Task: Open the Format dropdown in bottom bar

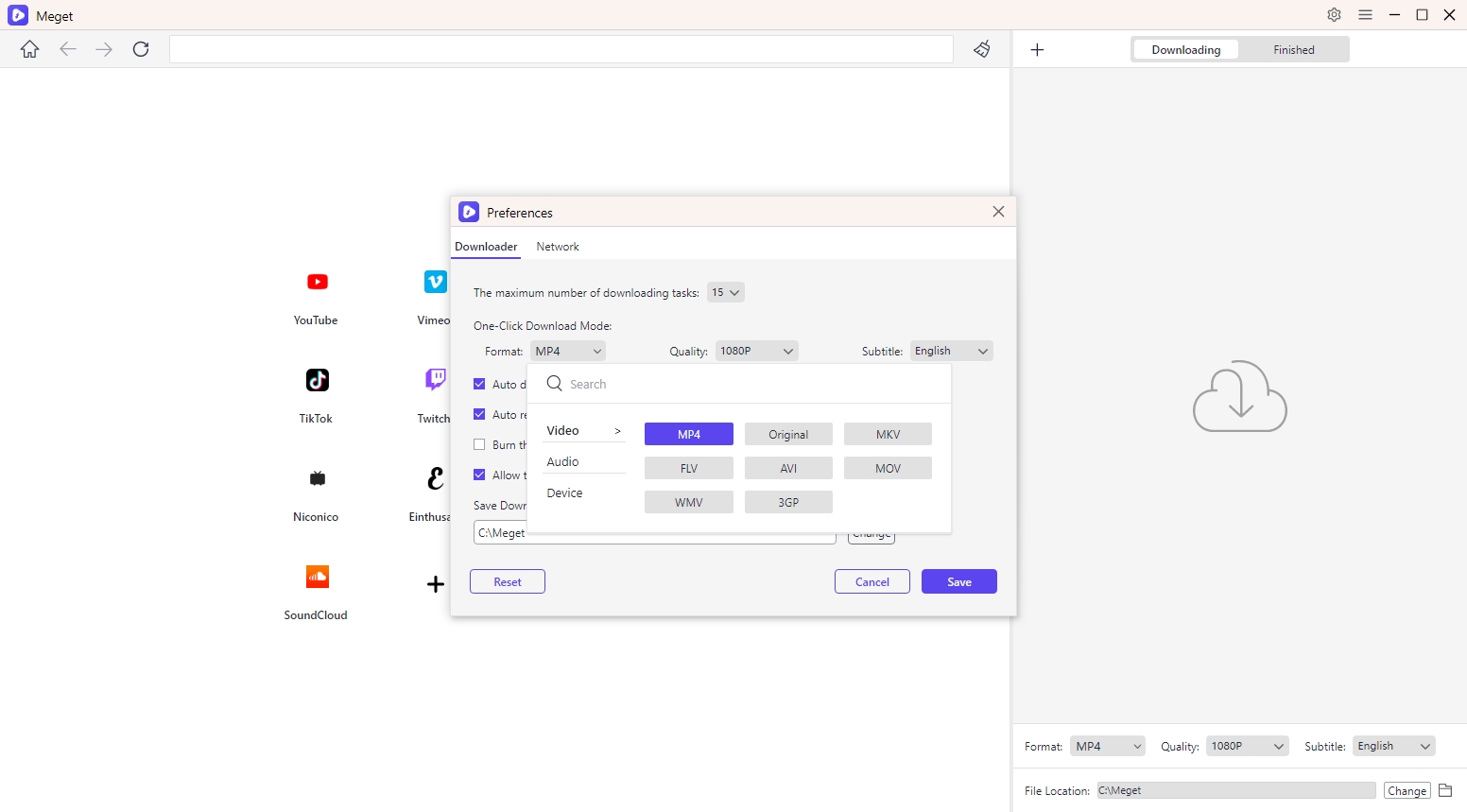Action: click(1108, 746)
